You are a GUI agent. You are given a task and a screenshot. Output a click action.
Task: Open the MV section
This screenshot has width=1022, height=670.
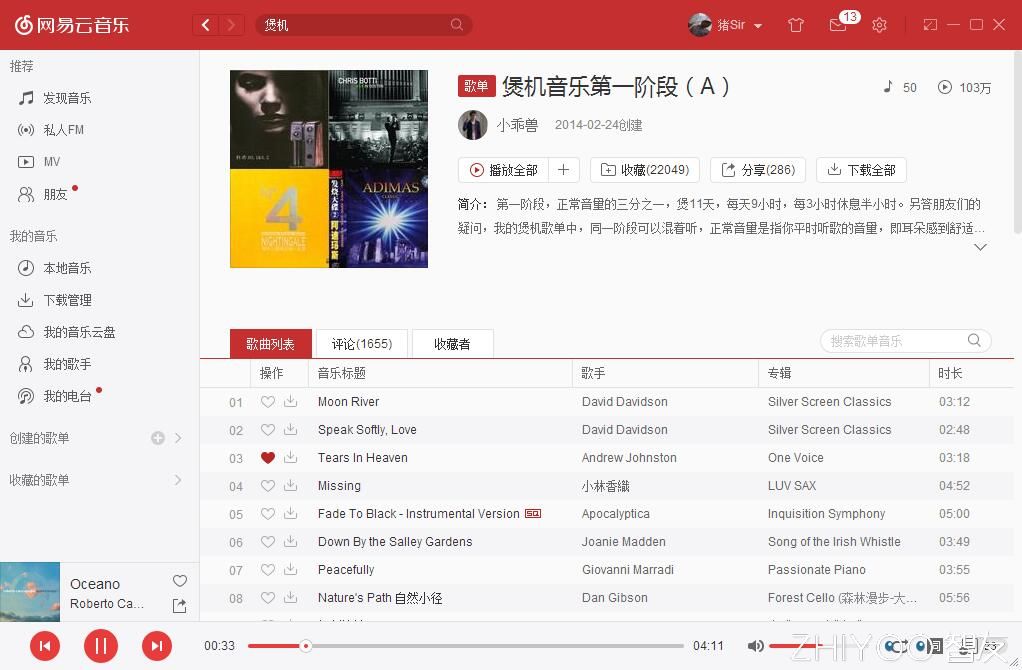[58, 162]
